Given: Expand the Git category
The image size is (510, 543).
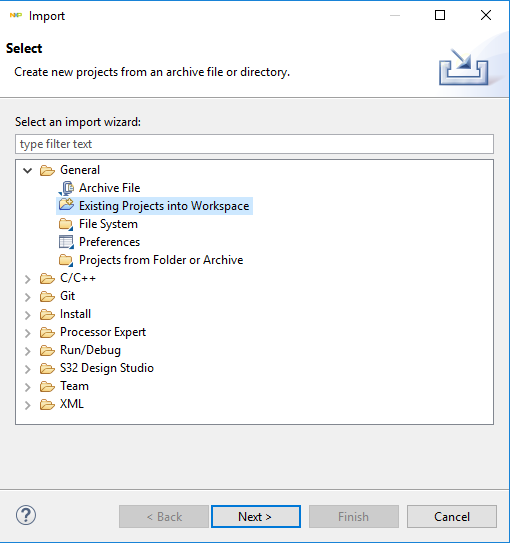Looking at the screenshot, I should tap(28, 297).
